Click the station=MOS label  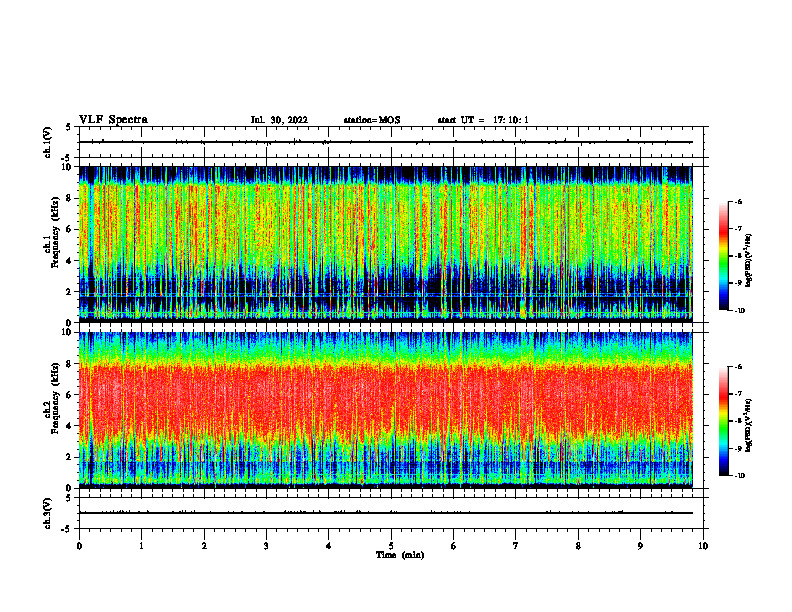click(372, 120)
